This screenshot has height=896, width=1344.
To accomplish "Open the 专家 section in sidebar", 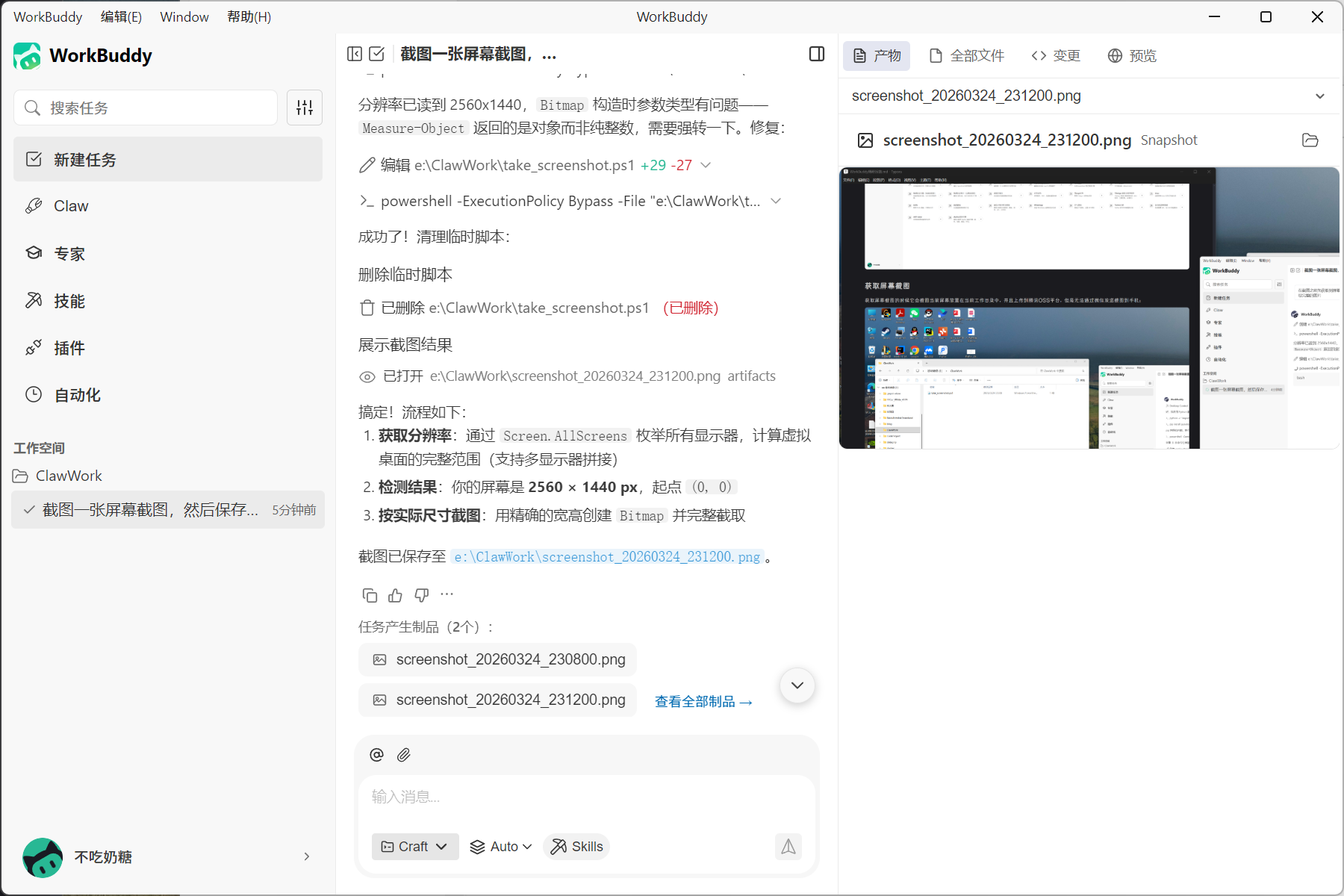I will (168, 253).
